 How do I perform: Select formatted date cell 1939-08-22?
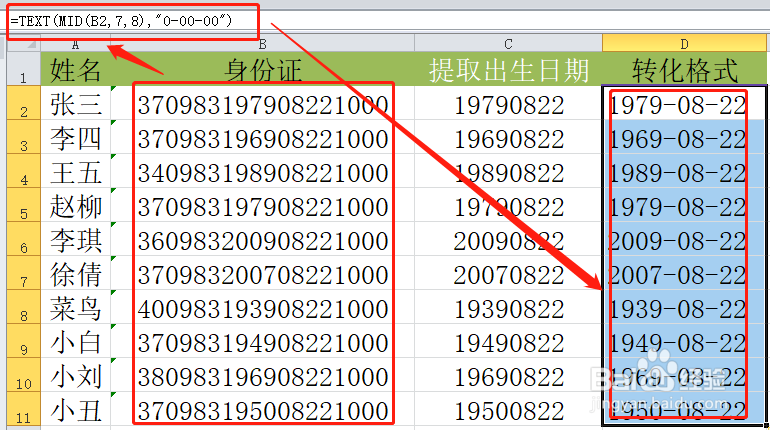pos(684,306)
